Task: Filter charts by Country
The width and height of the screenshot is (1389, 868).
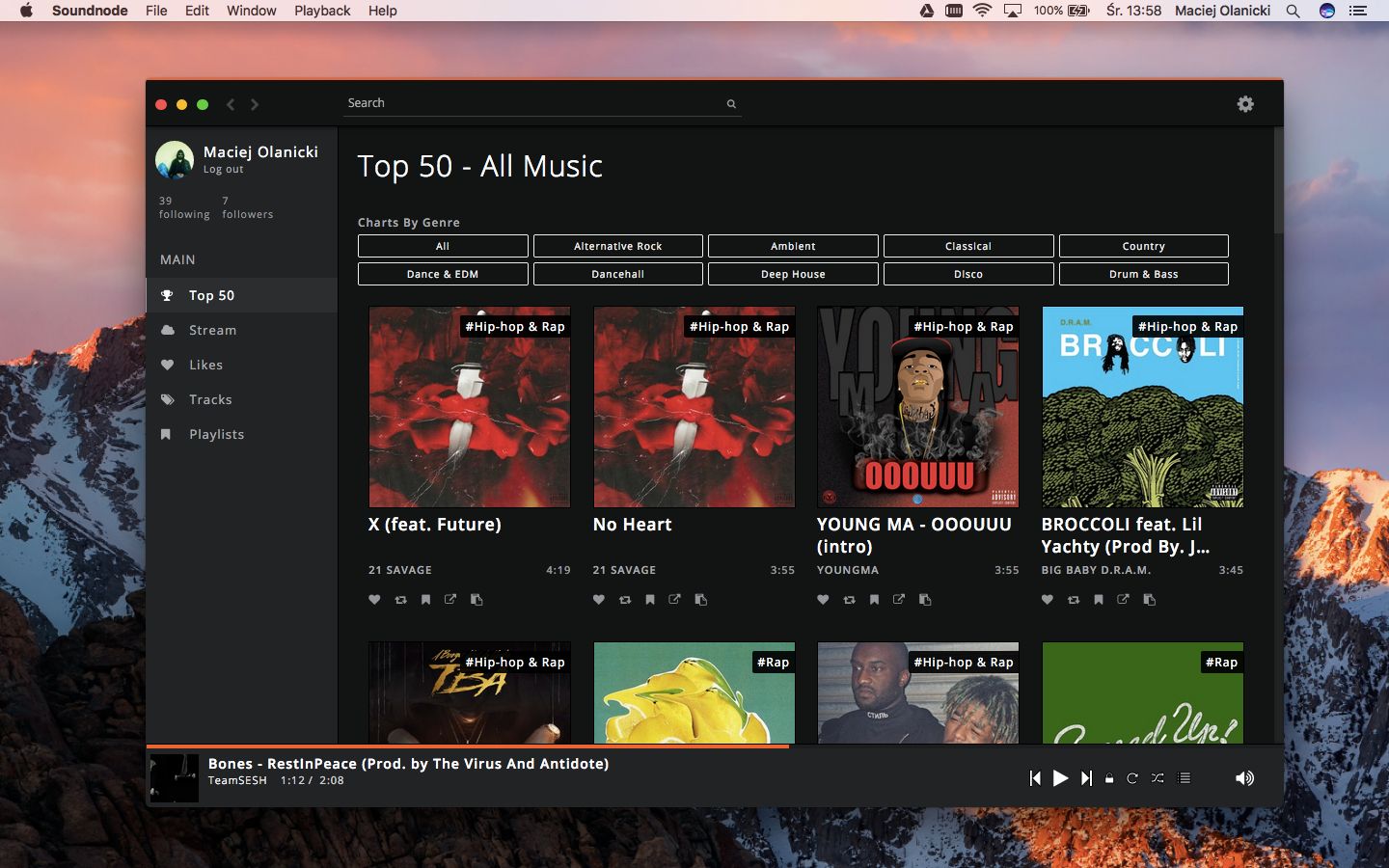Action: [1144, 246]
